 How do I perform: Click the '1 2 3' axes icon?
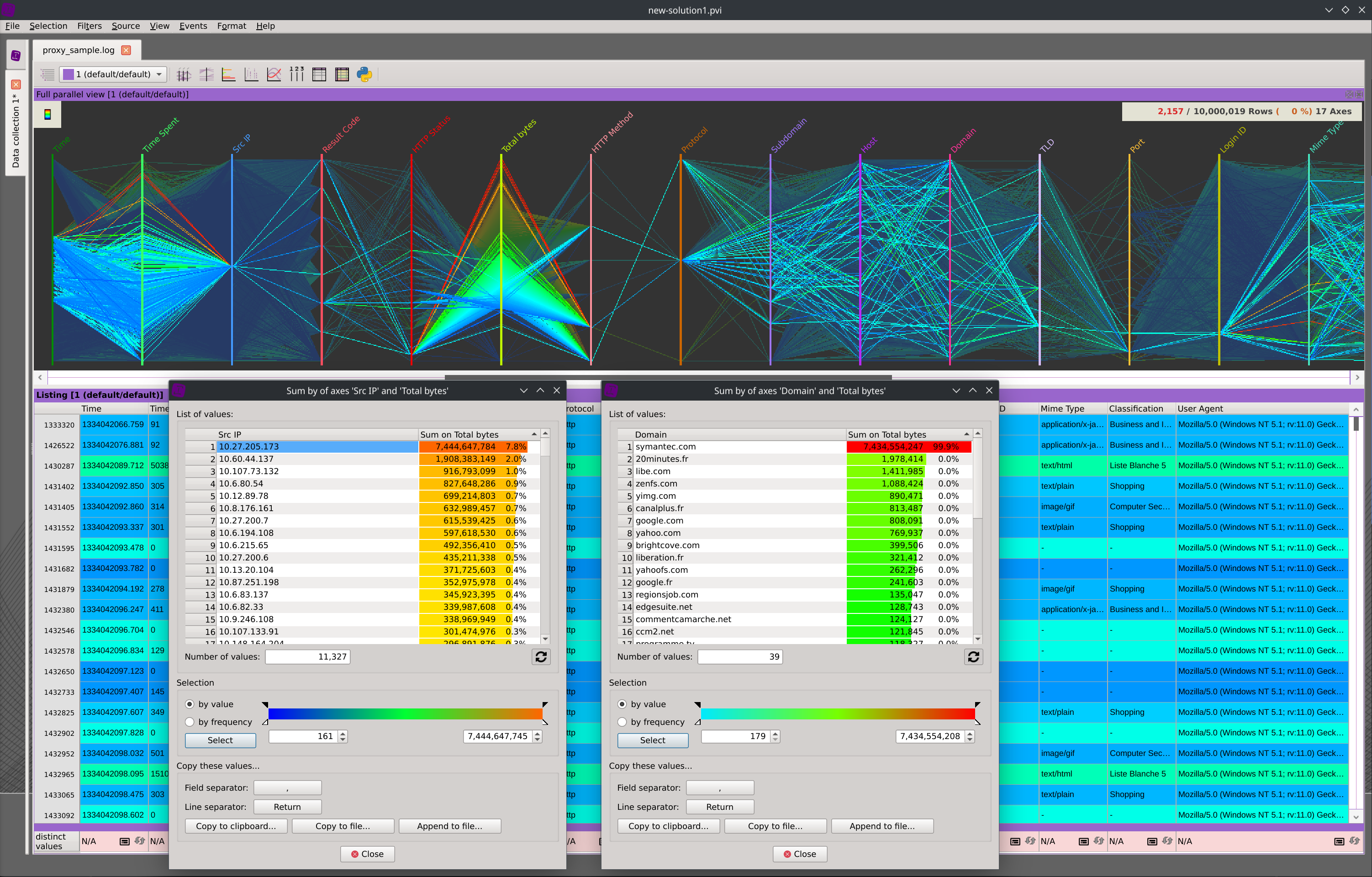[297, 74]
